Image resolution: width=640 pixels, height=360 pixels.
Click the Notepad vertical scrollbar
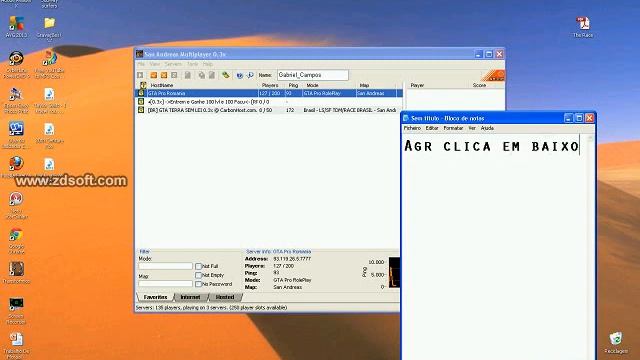[590, 247]
